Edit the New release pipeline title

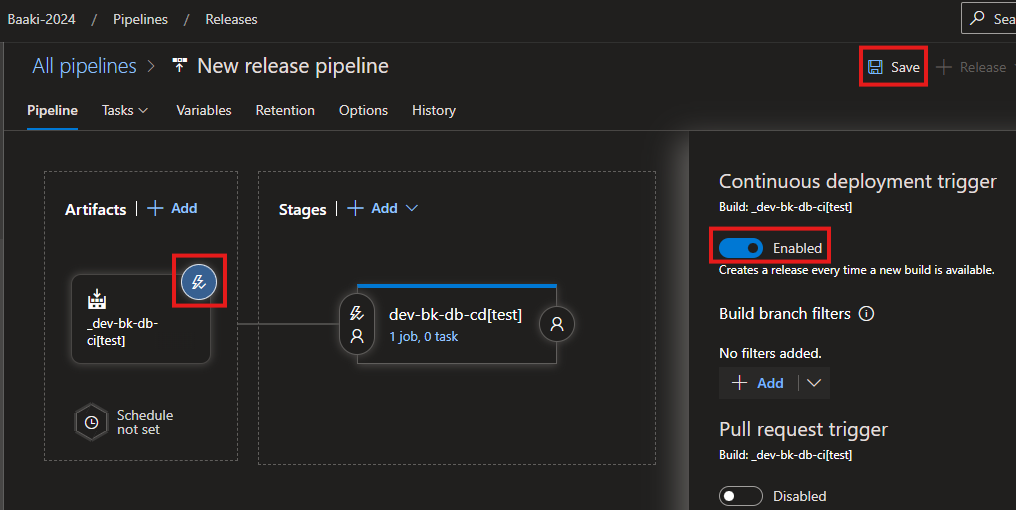pyautogui.click(x=293, y=65)
